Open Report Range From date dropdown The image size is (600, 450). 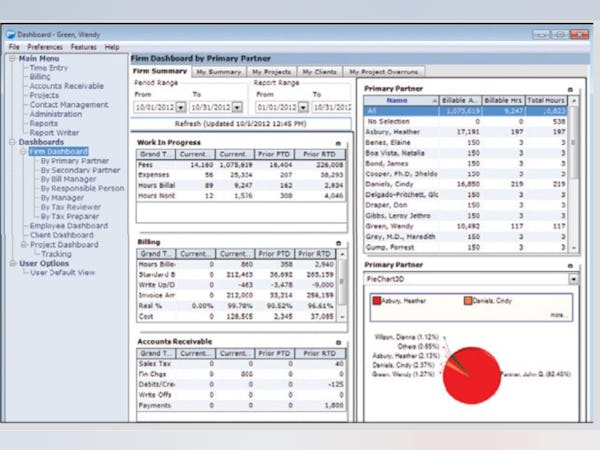pos(303,108)
